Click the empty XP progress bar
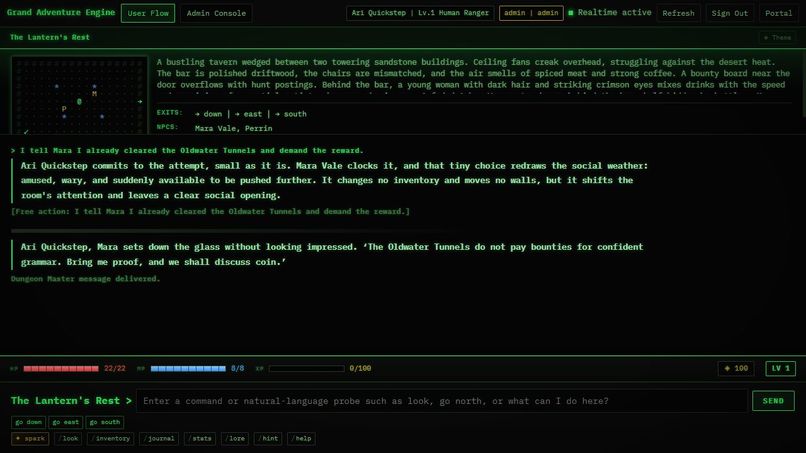The height and width of the screenshot is (453, 806). coord(306,369)
